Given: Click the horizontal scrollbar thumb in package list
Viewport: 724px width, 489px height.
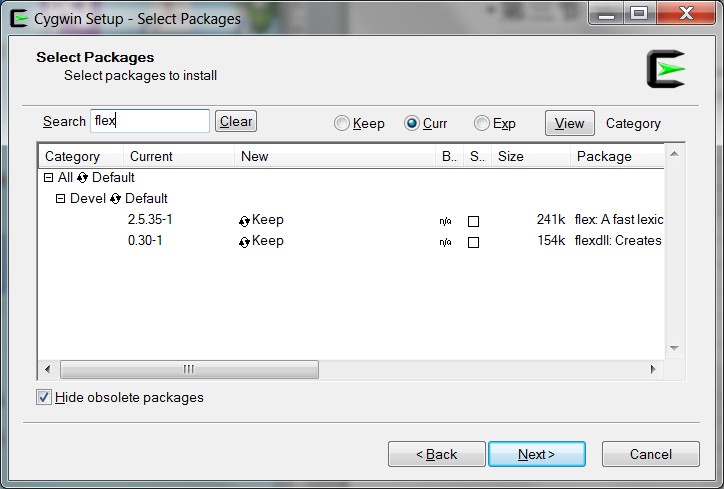Looking at the screenshot, I should 189,369.
